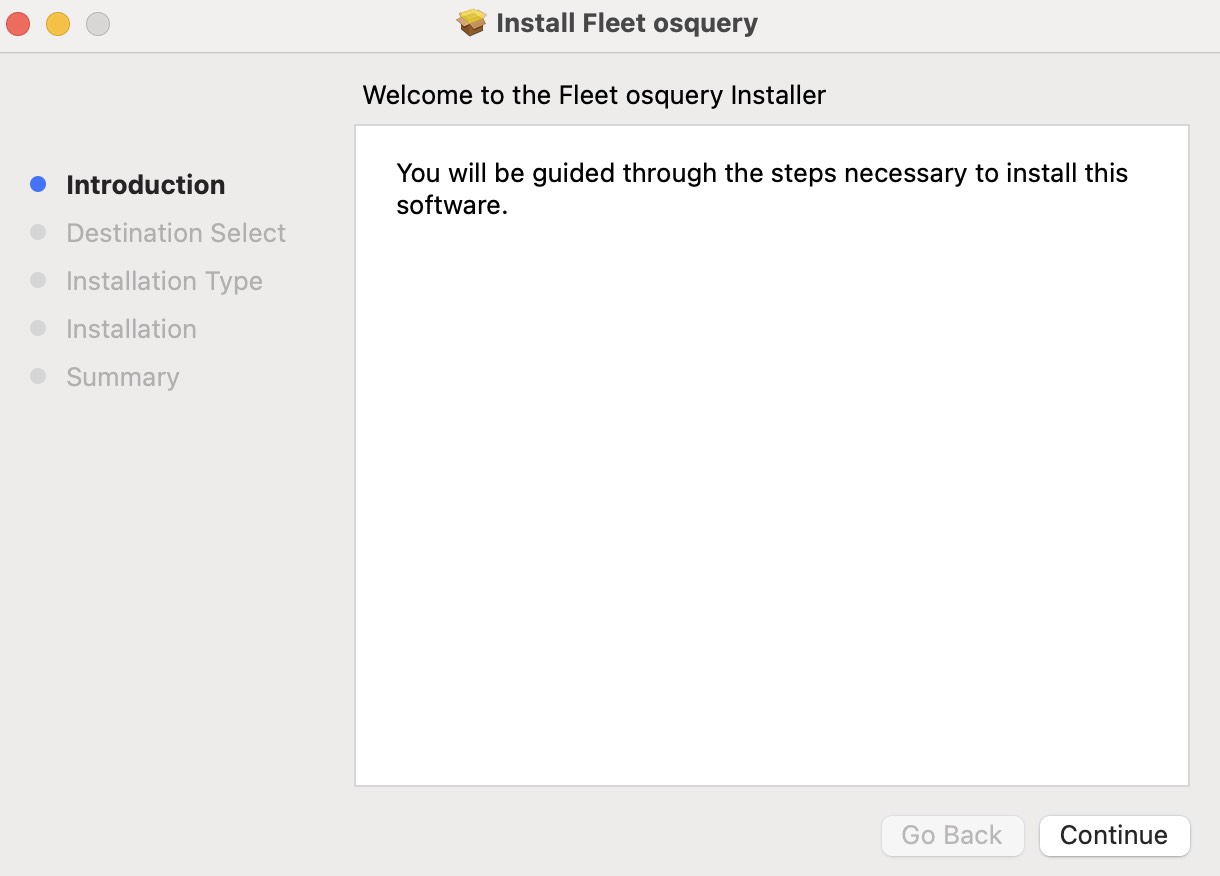The height and width of the screenshot is (876, 1220).
Task: Select the Summary sidebar entry
Action: coord(122,376)
